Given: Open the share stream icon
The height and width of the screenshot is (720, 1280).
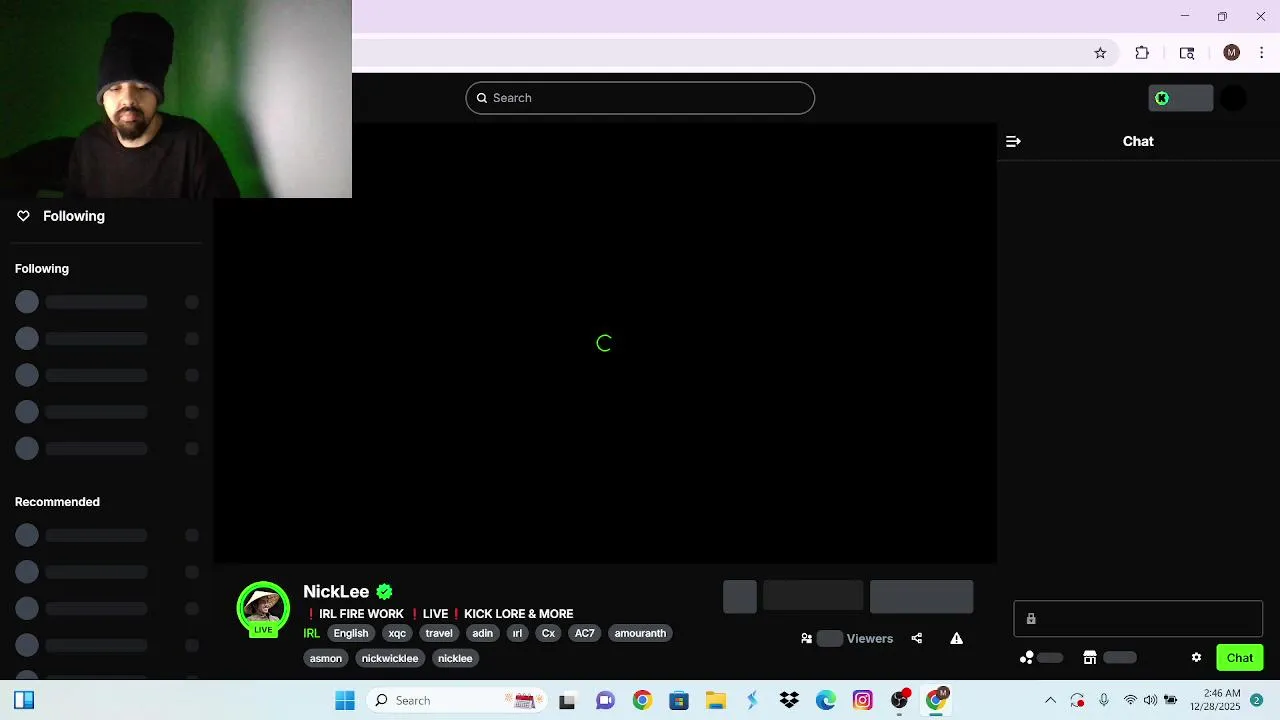Looking at the screenshot, I should click(x=916, y=638).
